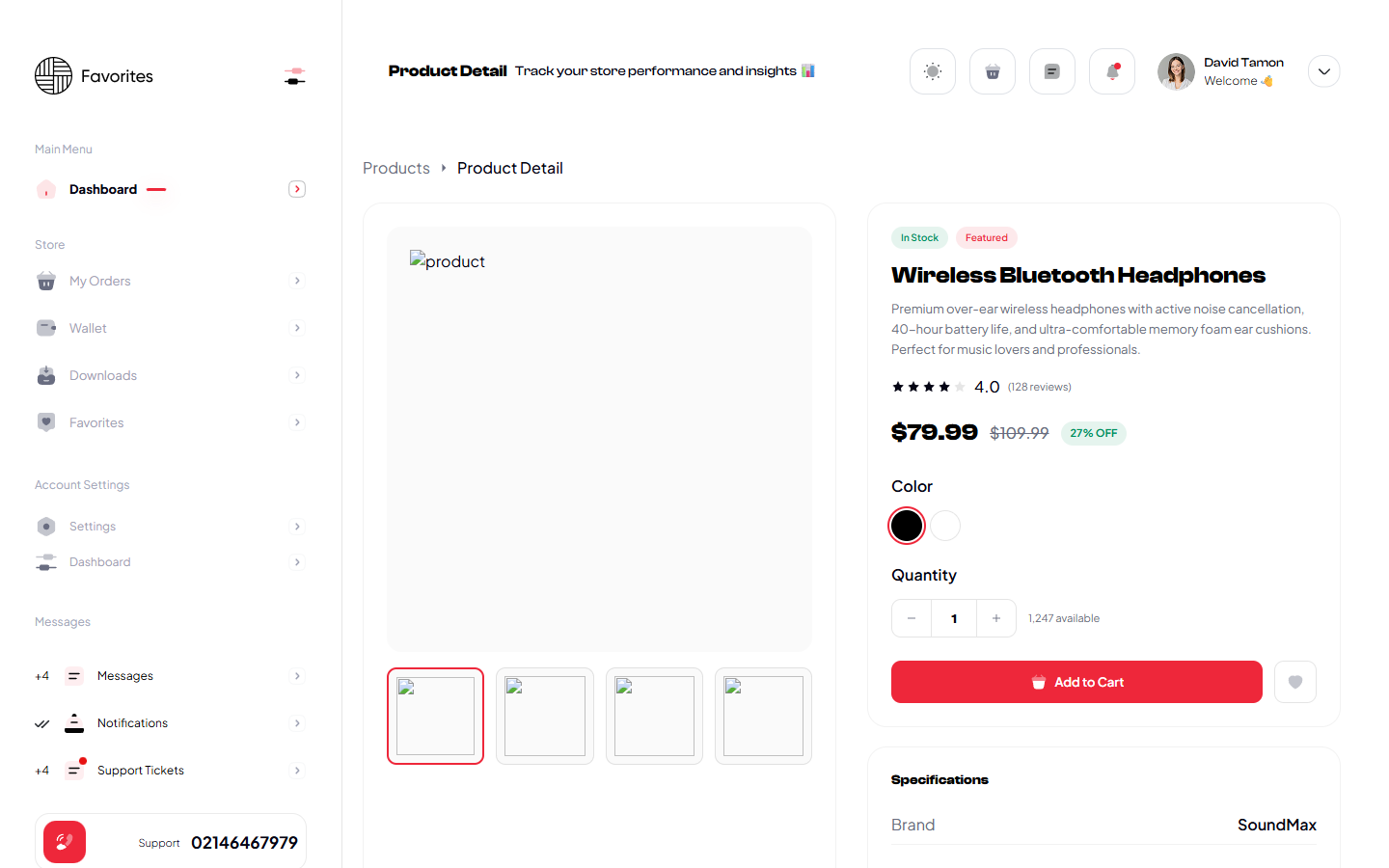Open the theme switcher sun icon

932,70
